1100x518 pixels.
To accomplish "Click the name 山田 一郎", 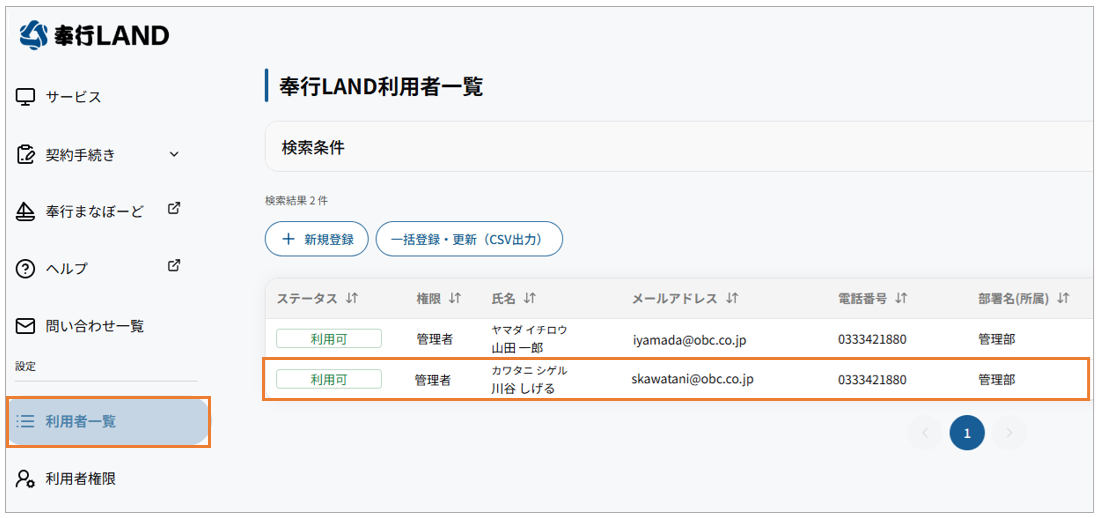I will coord(518,347).
